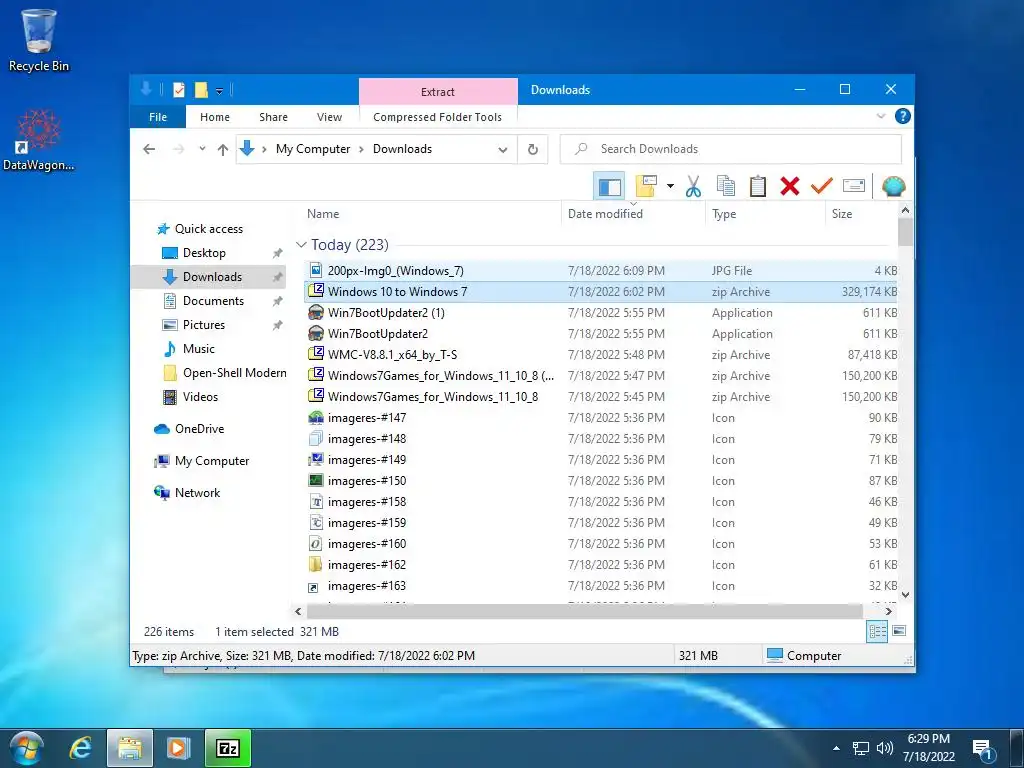This screenshot has height=768, width=1024.
Task: Select Network in navigation pane
Action: pos(197,493)
